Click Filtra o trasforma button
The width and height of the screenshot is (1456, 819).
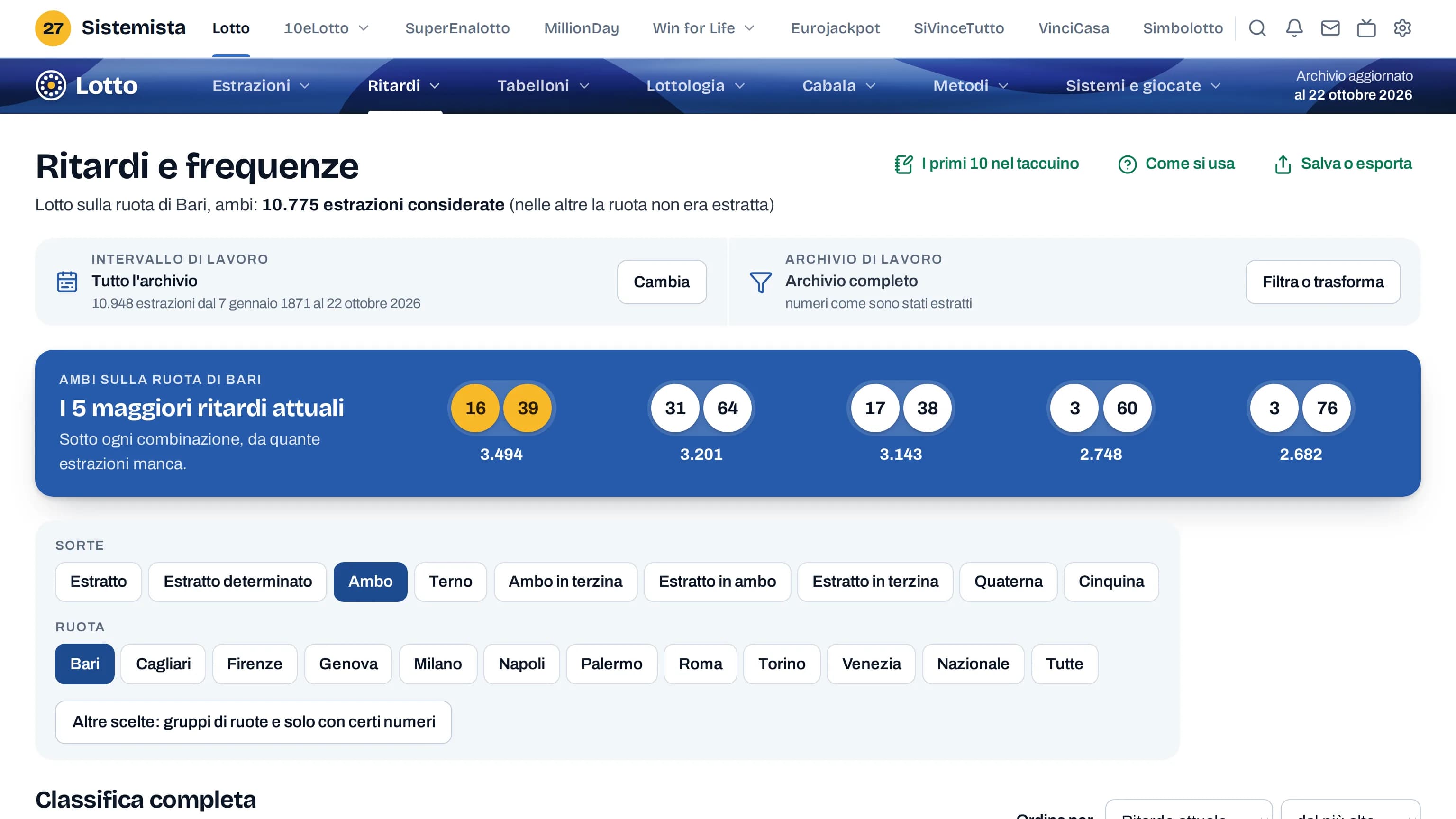[1323, 282]
